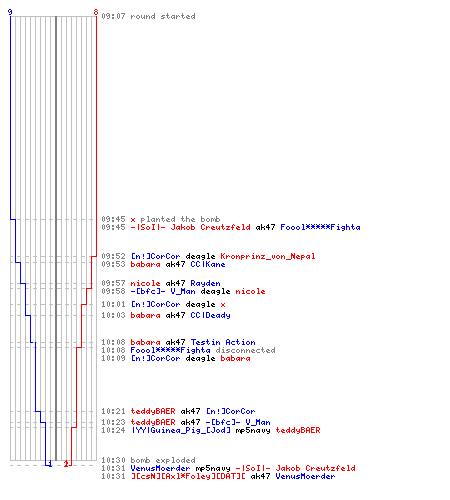Click CC|Deady victim name
Viewport: 450px width, 500px height.
point(210,315)
